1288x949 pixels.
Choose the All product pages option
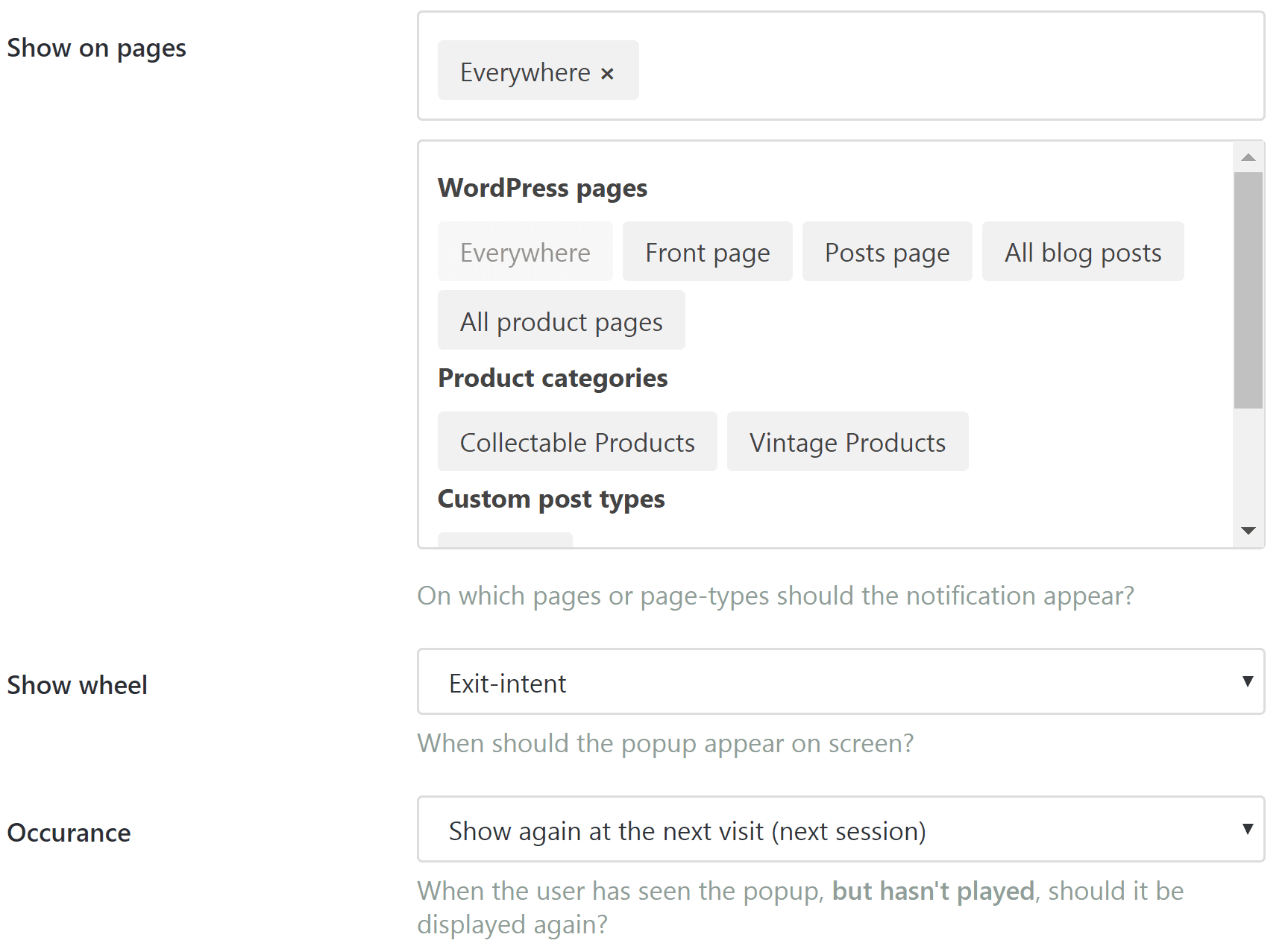[561, 321]
